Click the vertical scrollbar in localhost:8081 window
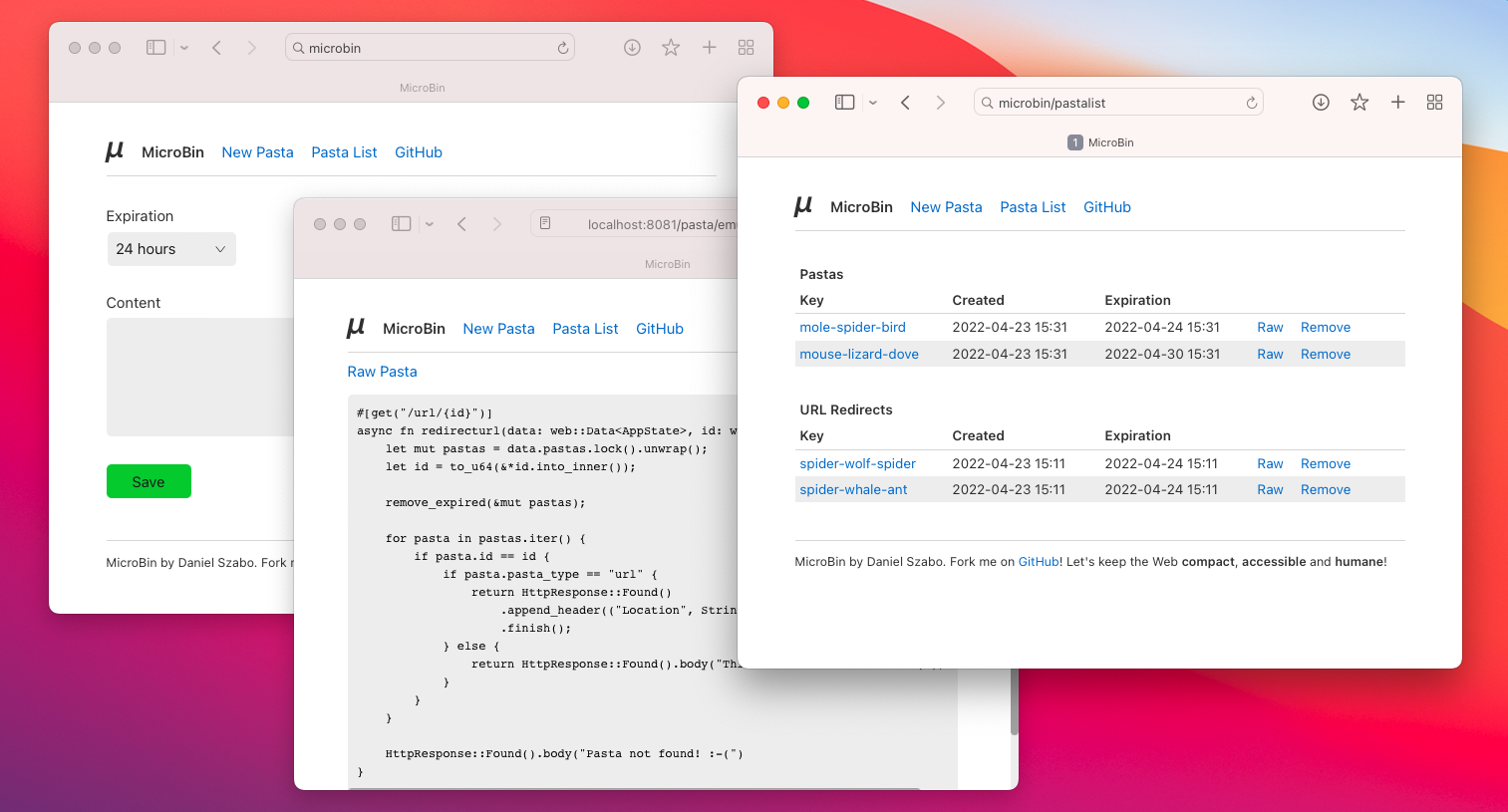The width and height of the screenshot is (1508, 812). click(1015, 701)
